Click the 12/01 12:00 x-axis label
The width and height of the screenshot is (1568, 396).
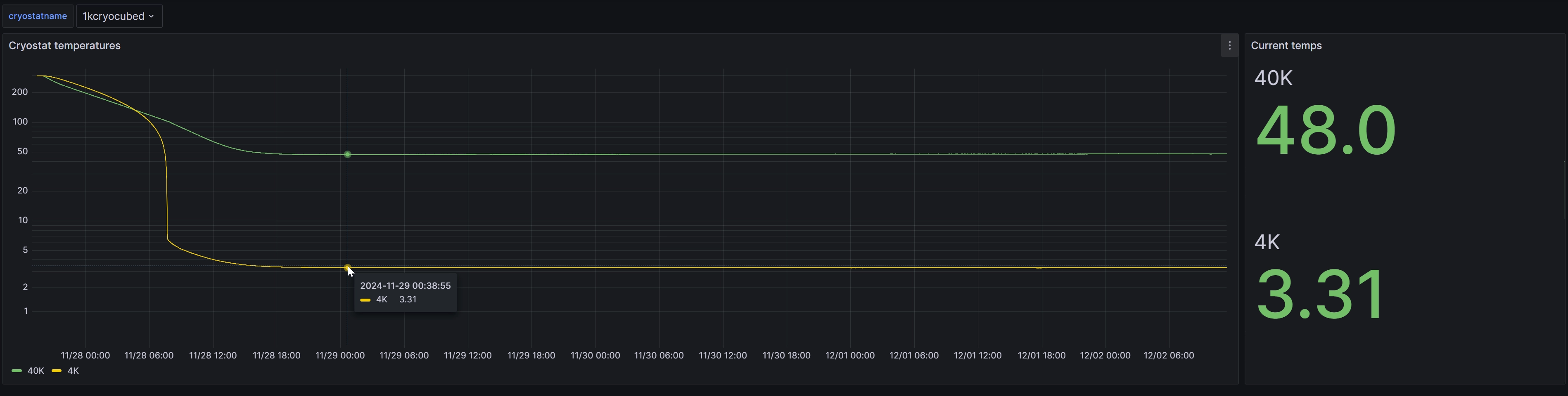[x=977, y=355]
